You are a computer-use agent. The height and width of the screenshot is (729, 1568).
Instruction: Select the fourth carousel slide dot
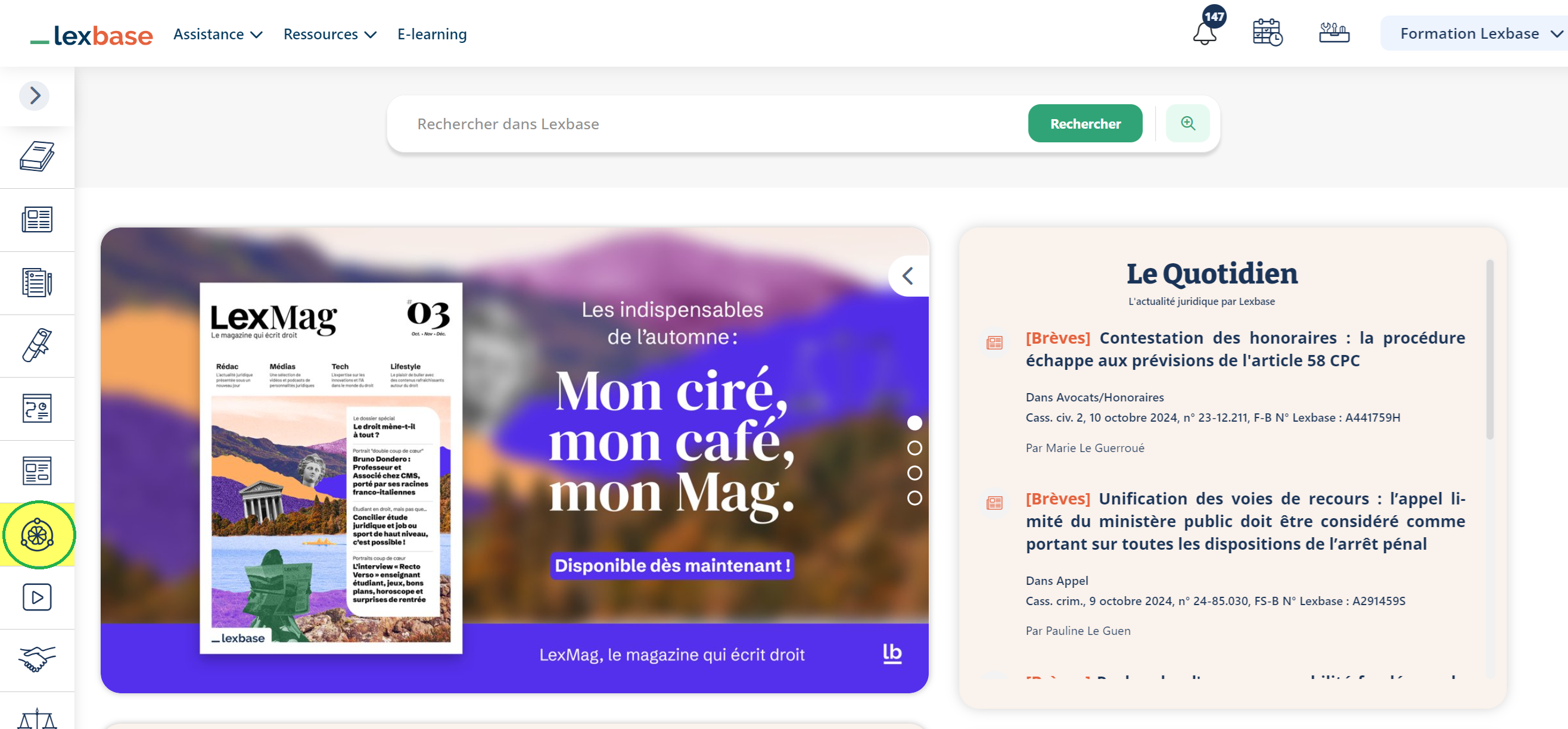tap(914, 498)
